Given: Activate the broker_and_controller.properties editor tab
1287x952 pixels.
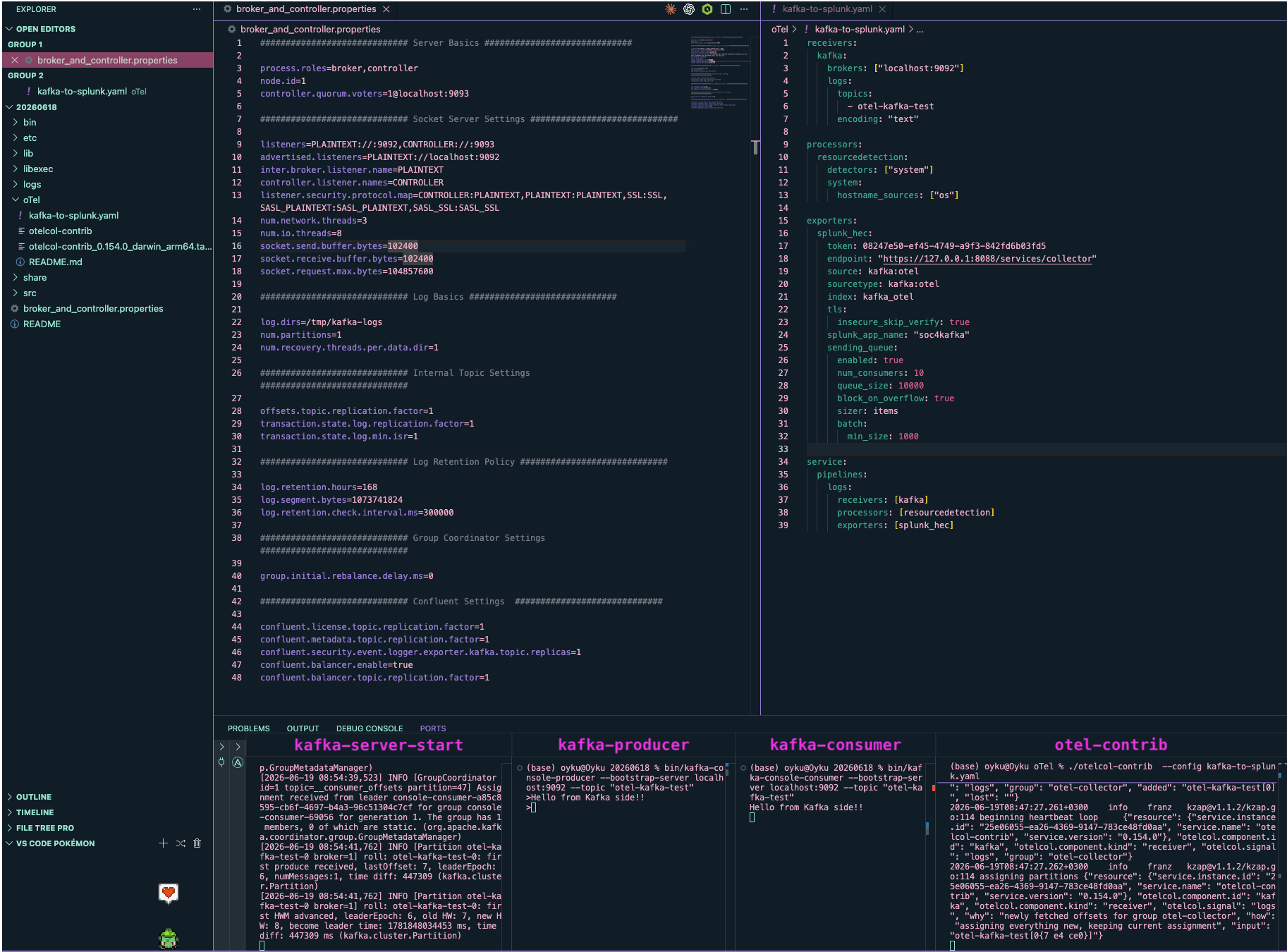Looking at the screenshot, I should [x=306, y=9].
